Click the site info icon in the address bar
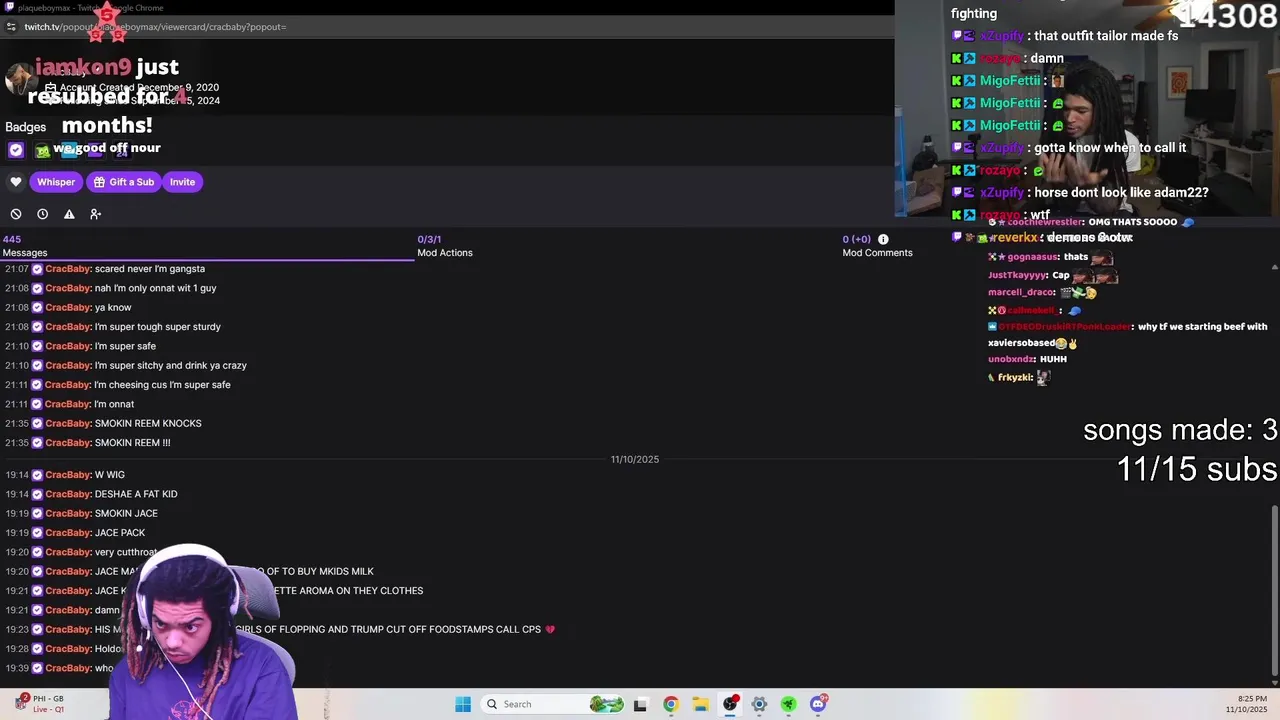1280x720 pixels. [x=11, y=27]
